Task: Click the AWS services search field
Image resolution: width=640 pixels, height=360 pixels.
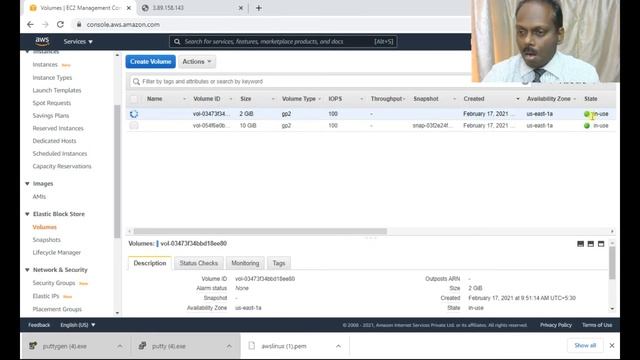Action: point(283,42)
